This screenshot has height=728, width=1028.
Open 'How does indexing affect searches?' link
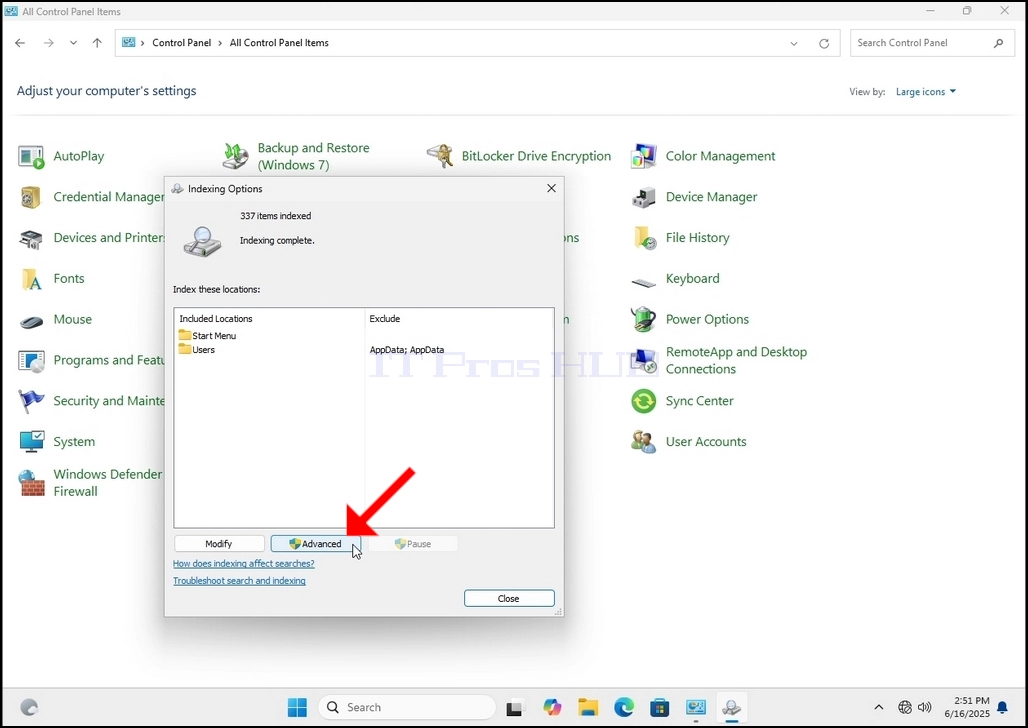243,564
